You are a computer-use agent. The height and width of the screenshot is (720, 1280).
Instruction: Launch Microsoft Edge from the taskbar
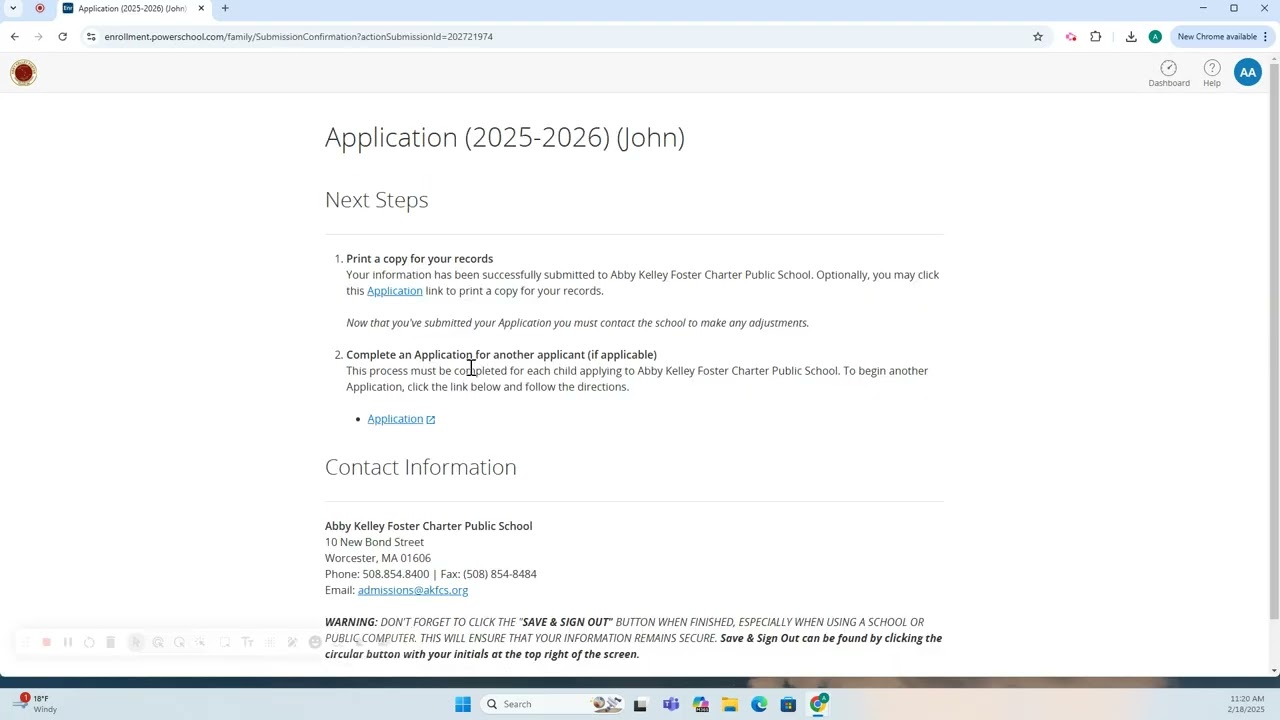(759, 704)
